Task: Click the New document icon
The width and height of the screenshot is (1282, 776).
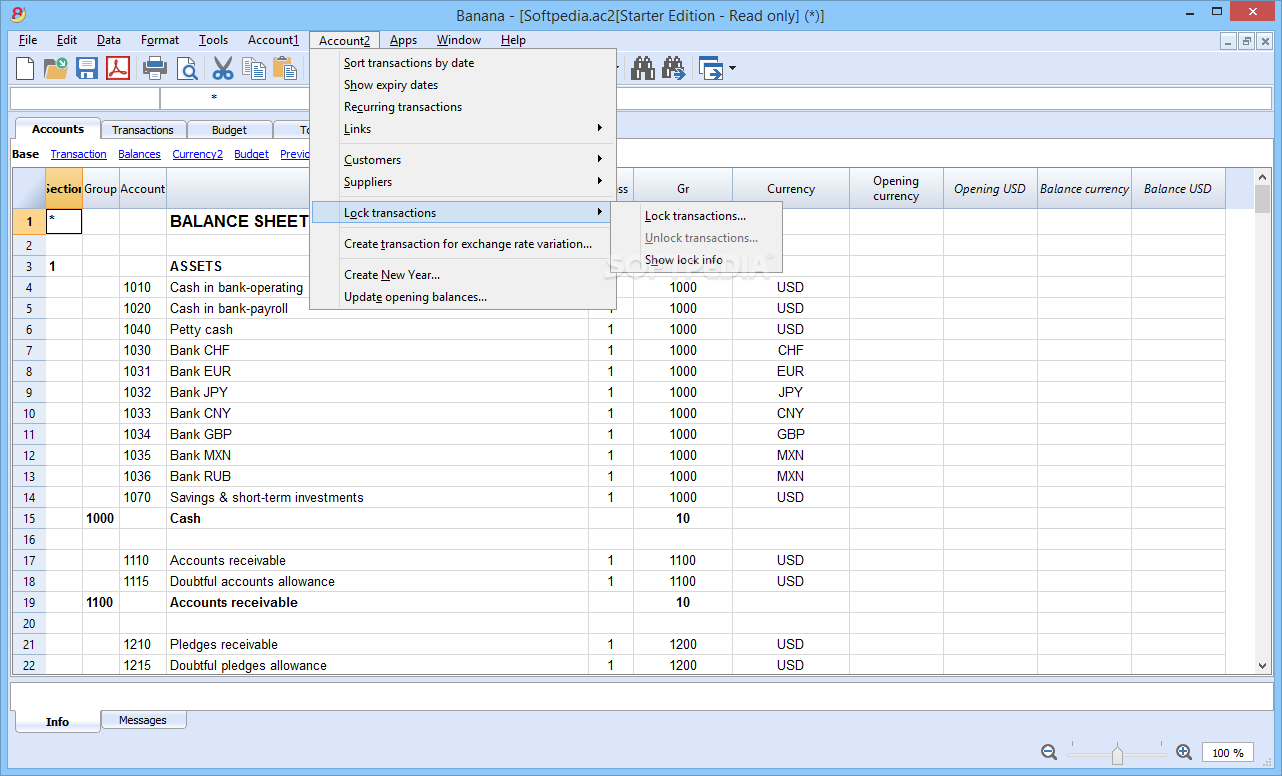Action: pos(25,68)
